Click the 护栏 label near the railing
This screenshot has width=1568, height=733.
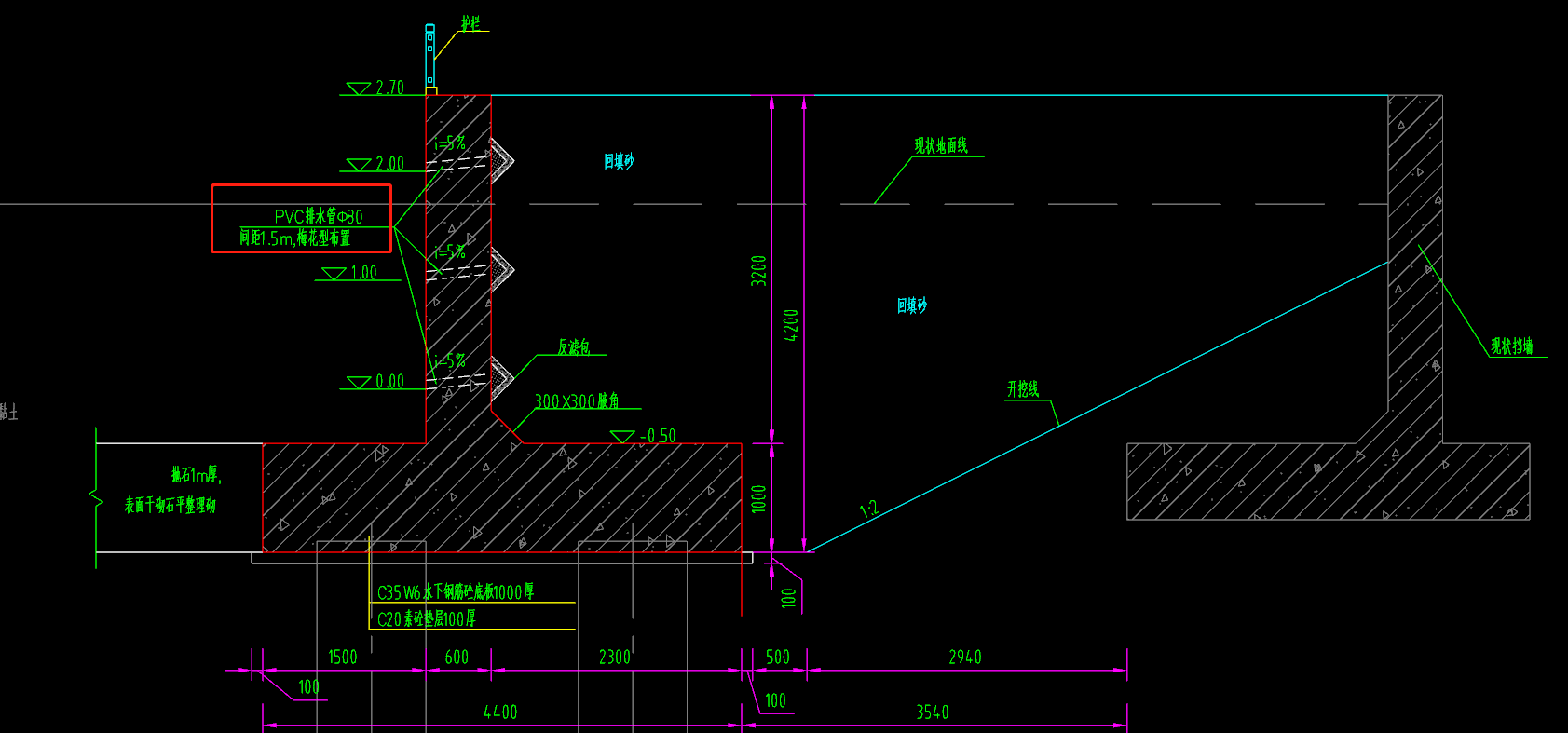(x=470, y=23)
